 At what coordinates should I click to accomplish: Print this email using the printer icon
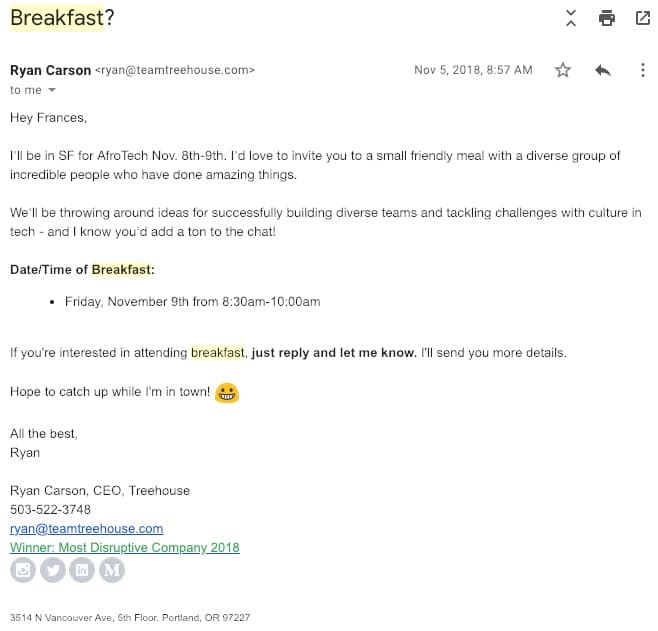(x=606, y=18)
